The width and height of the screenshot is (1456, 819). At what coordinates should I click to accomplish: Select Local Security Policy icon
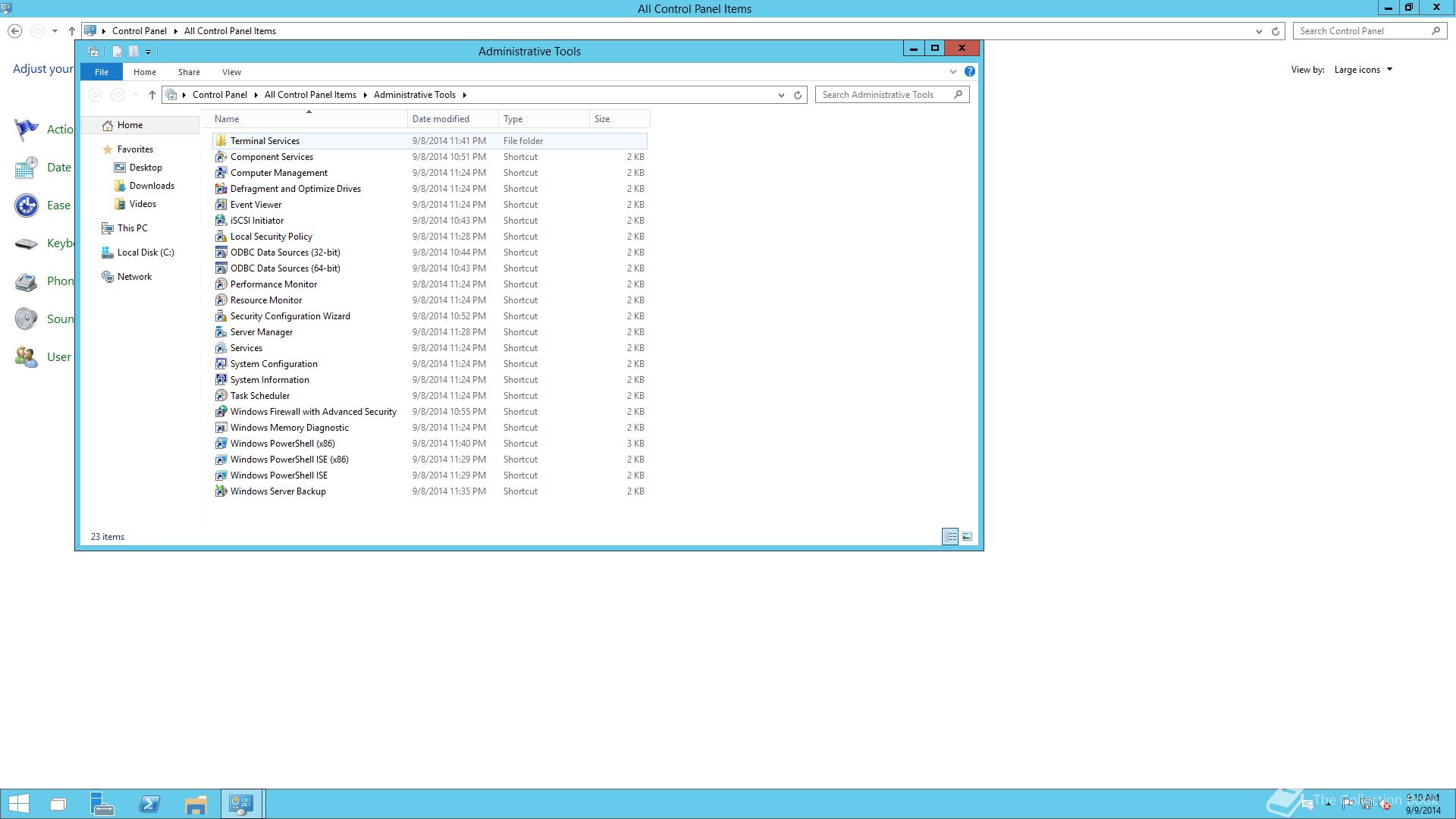(x=221, y=237)
